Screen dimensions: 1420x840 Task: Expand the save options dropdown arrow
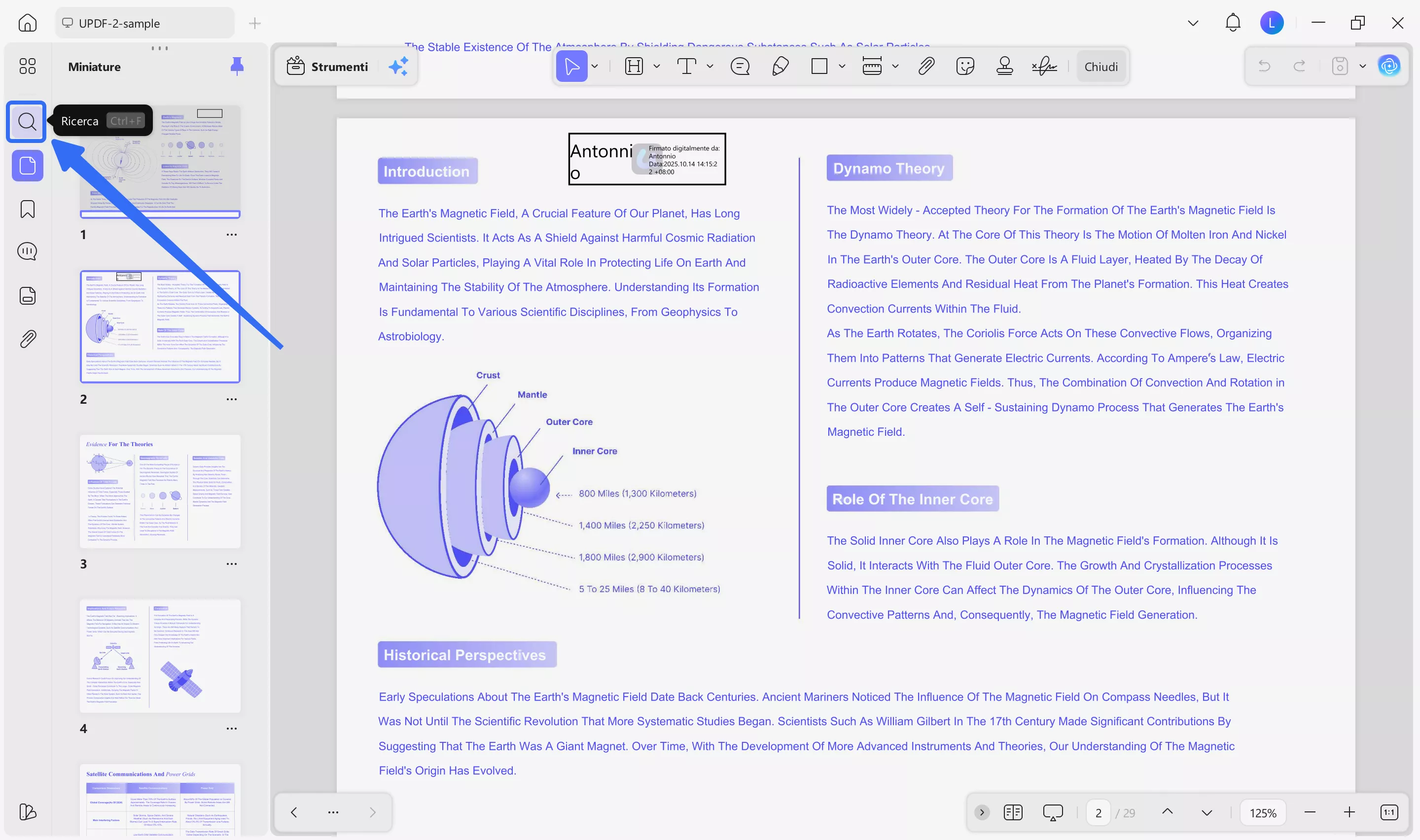(1363, 66)
